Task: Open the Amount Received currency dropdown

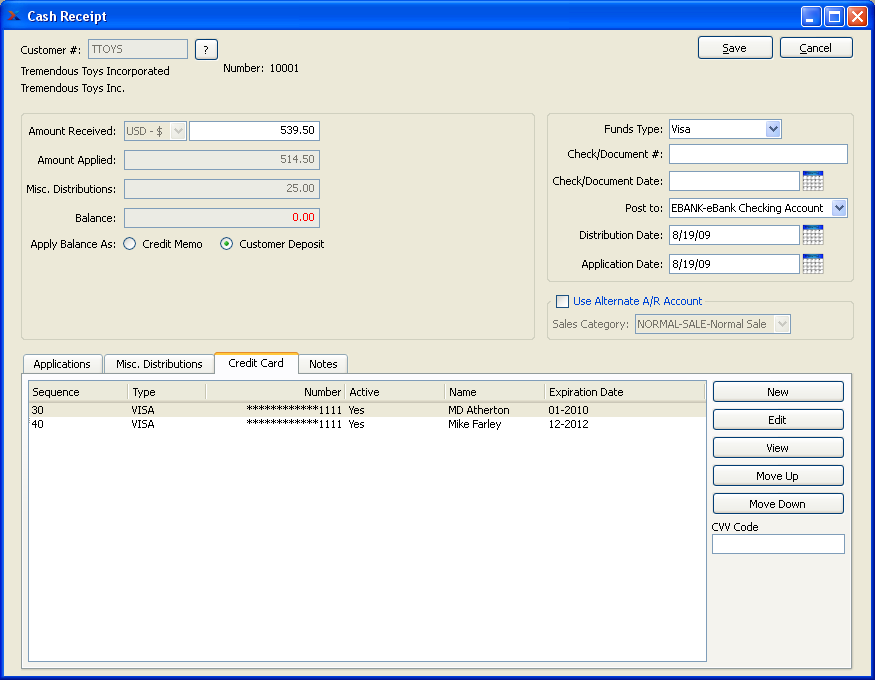Action: coord(178,131)
